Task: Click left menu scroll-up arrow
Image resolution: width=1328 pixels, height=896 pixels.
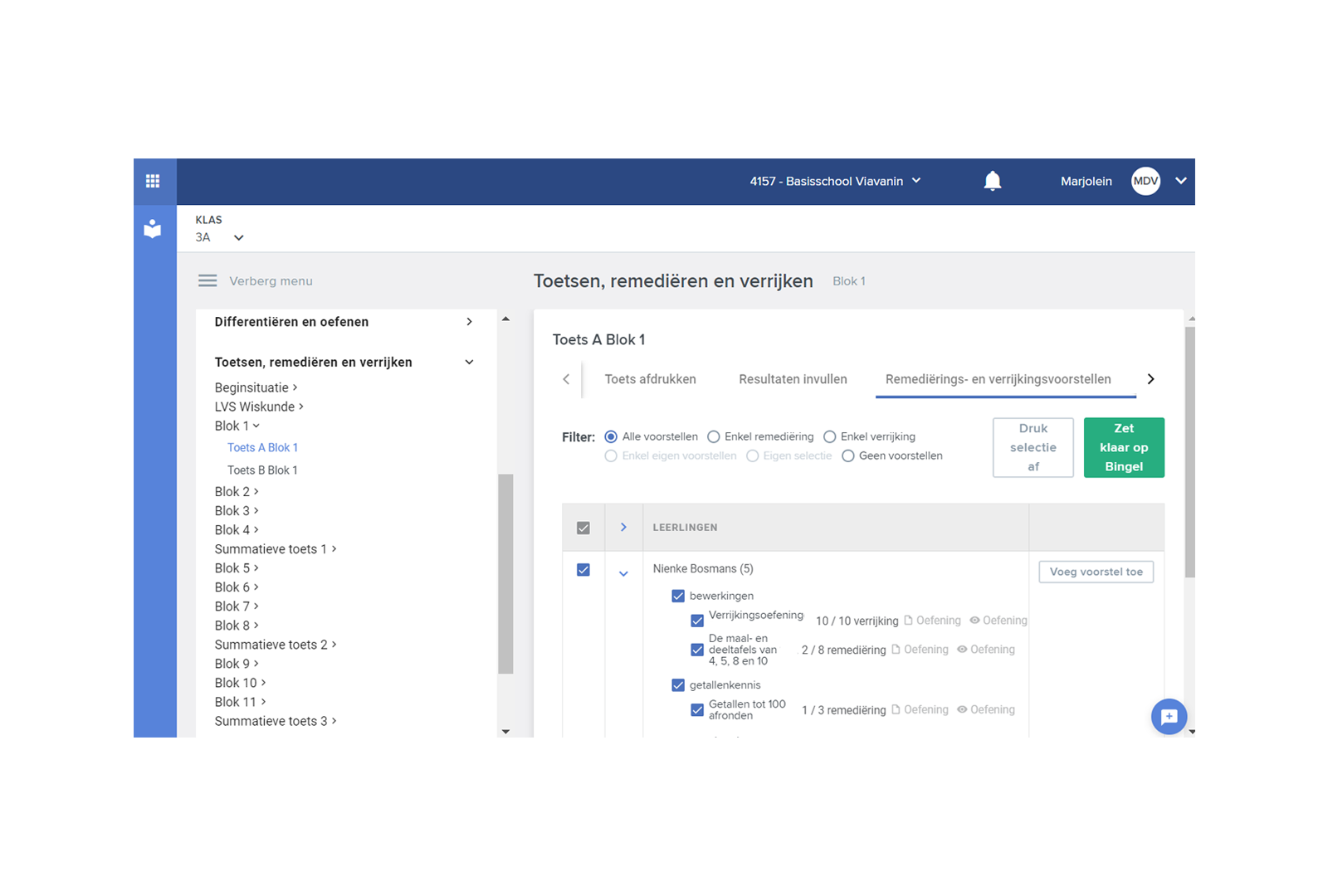Action: (x=505, y=319)
